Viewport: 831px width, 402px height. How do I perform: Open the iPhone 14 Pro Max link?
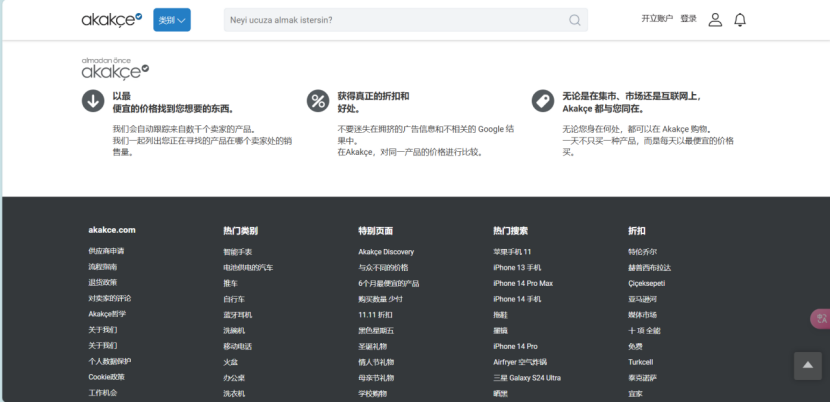523,284
